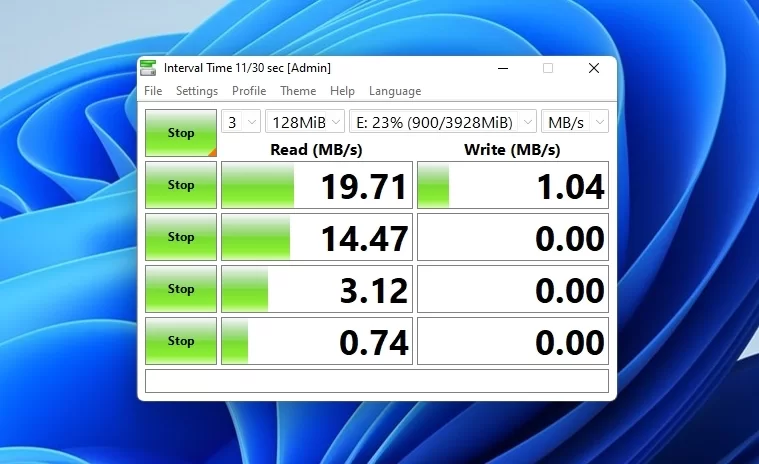759x464 pixels.
Task: Minimize the CrystalDiskMark window
Action: (501, 68)
